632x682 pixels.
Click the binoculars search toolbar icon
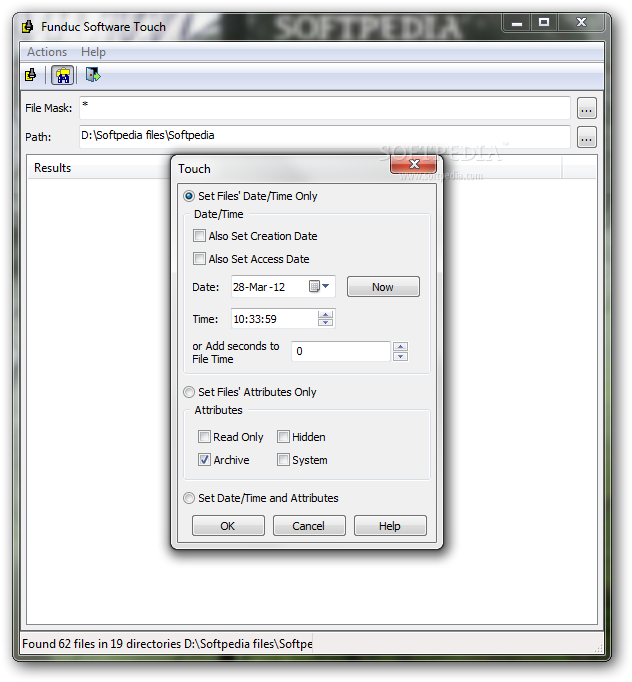63,75
